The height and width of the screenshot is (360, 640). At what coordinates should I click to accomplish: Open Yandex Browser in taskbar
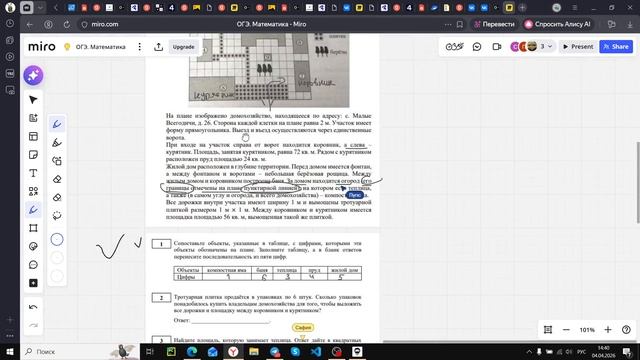tap(233, 351)
